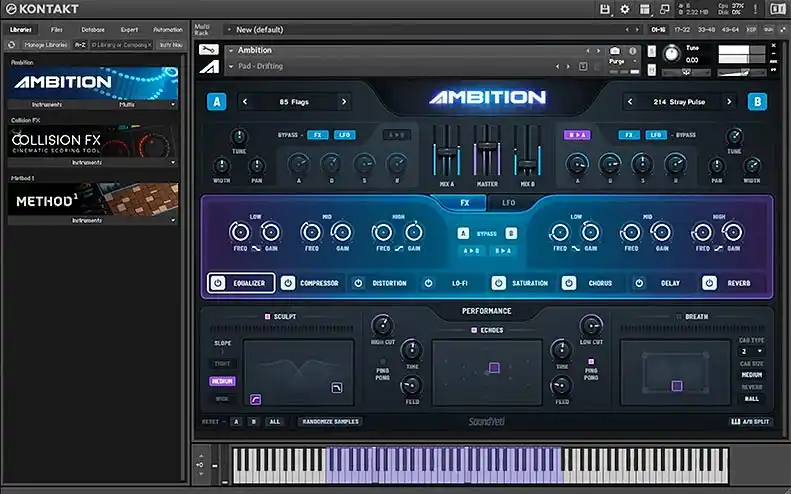Select layer A badge icon

[x=216, y=102]
